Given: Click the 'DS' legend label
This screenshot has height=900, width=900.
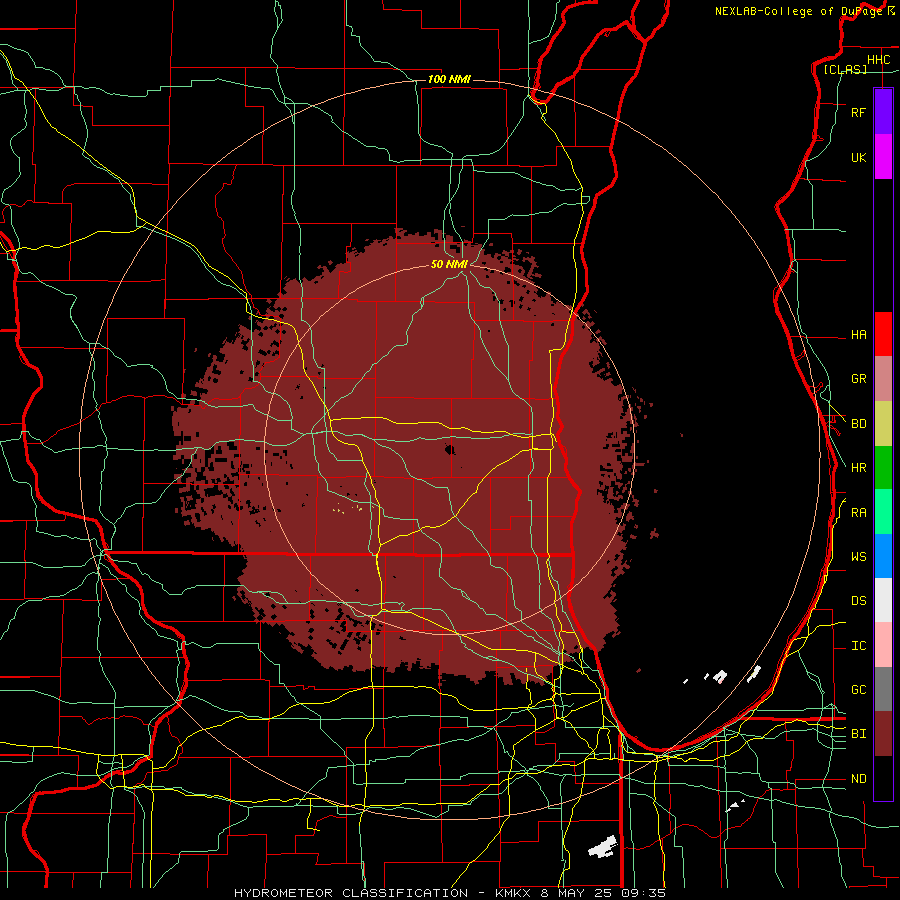Looking at the screenshot, I should [858, 601].
